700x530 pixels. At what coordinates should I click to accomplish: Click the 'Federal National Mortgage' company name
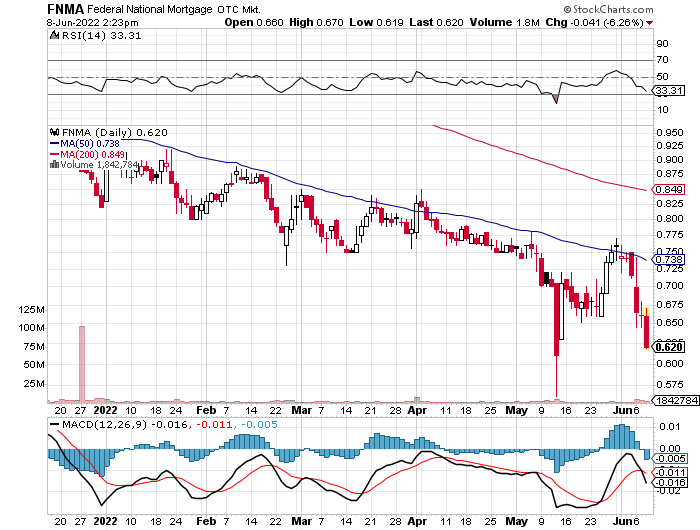click(150, 9)
